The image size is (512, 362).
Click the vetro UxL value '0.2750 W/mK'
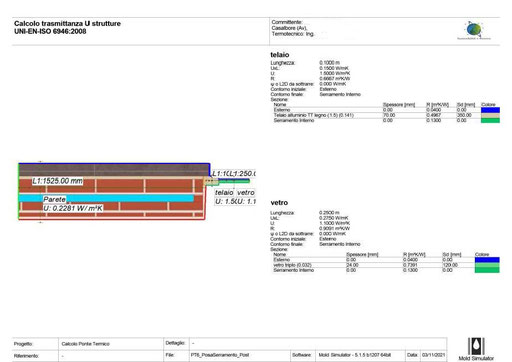point(333,218)
